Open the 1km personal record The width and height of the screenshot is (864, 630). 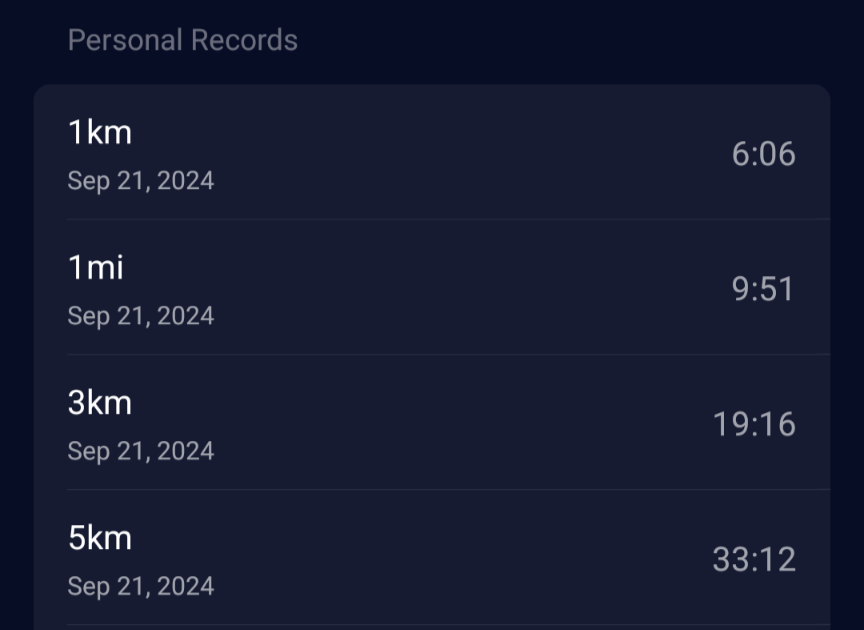click(100, 132)
